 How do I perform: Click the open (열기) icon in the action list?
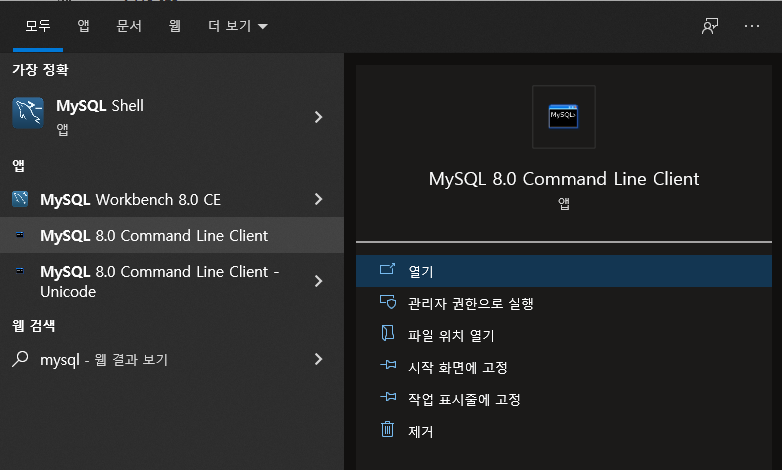(388, 269)
